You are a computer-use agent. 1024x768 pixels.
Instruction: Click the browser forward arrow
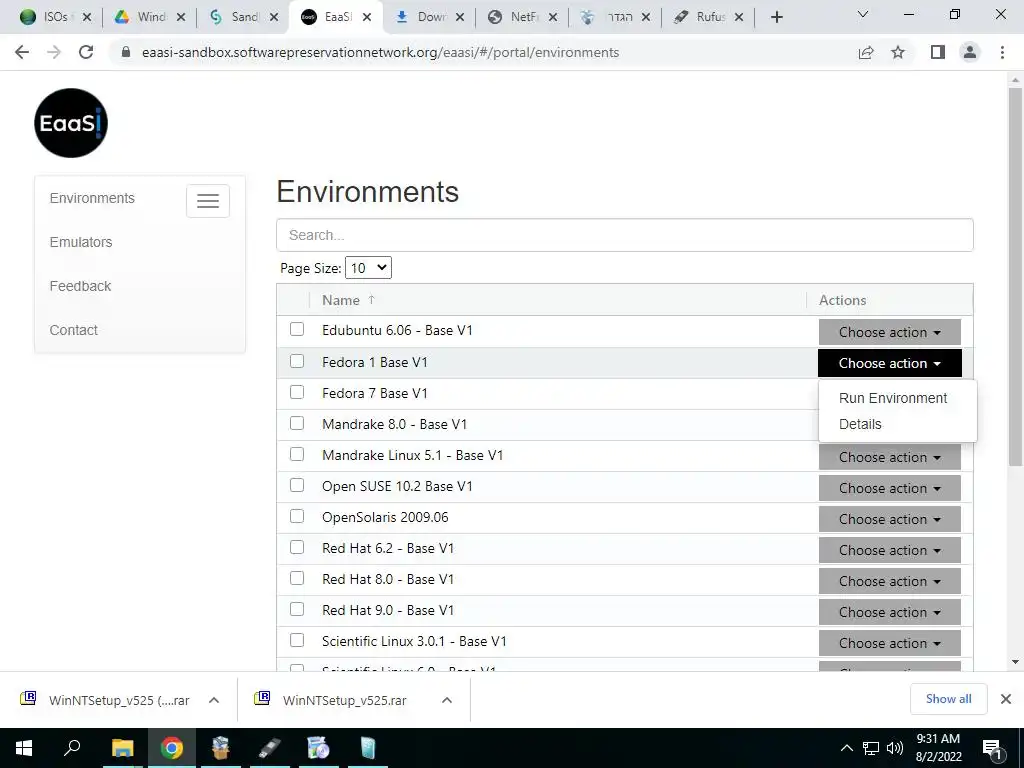pos(54,52)
